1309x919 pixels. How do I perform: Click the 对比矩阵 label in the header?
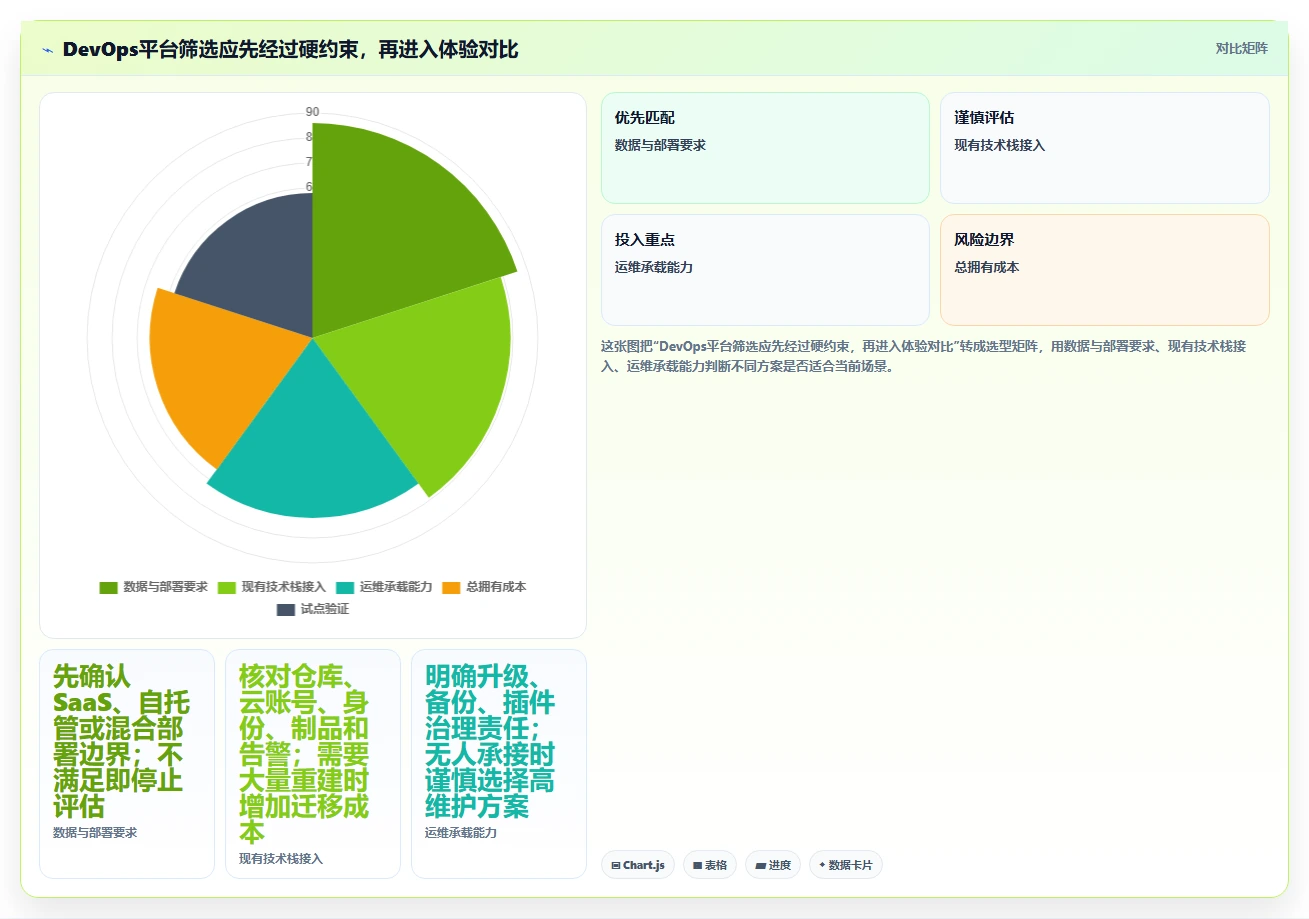[x=1241, y=48]
